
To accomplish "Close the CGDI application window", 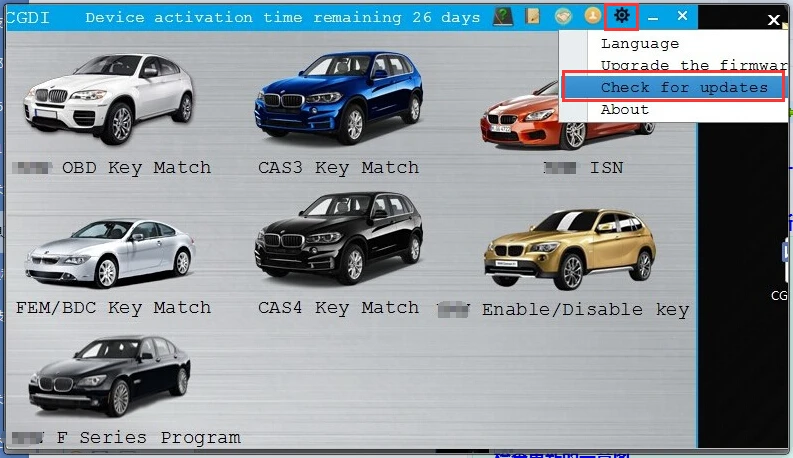I will 682,16.
